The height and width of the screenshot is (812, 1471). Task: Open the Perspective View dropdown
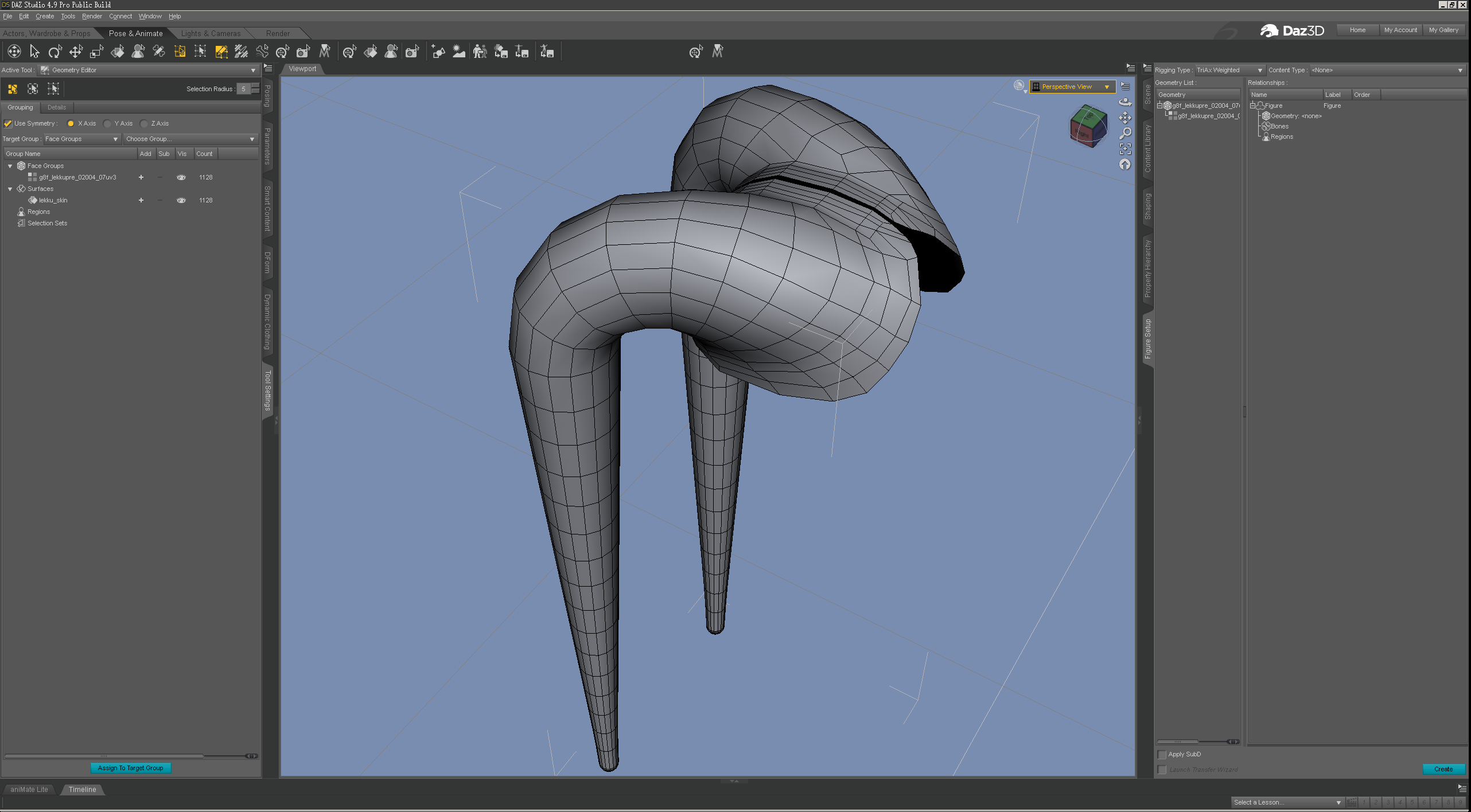pos(1072,87)
